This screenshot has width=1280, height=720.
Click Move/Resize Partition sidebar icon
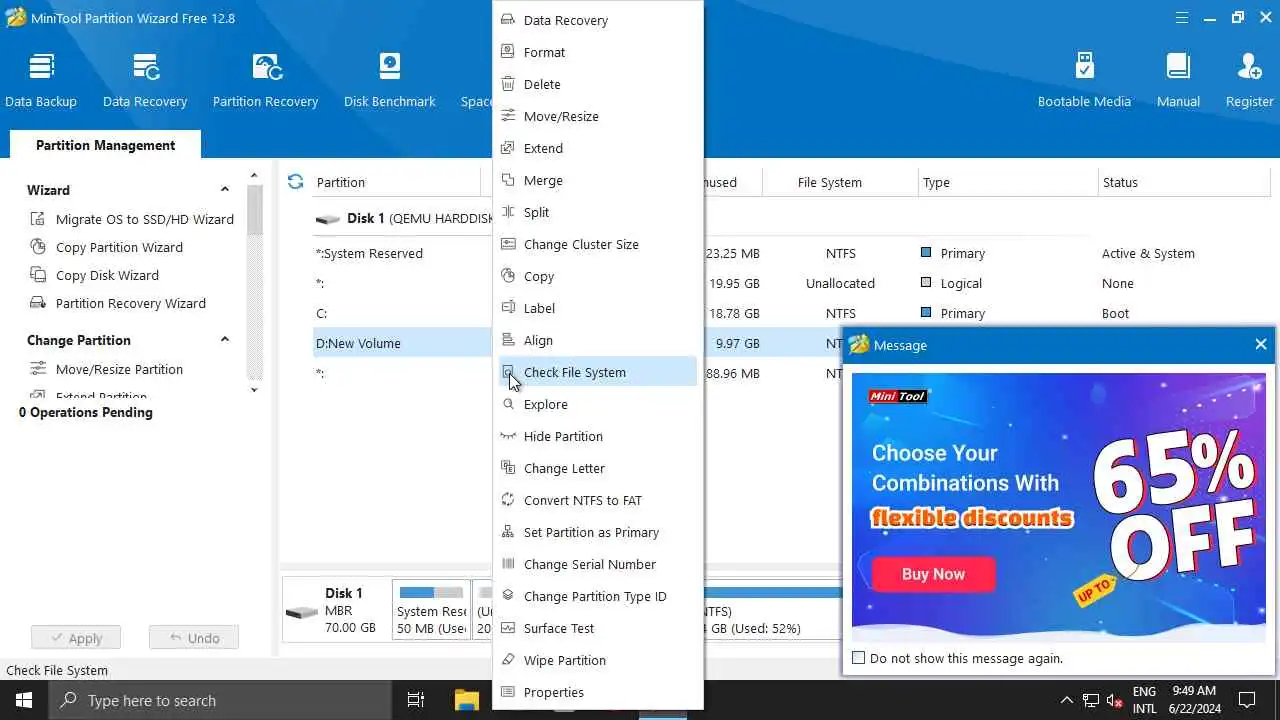[38, 369]
